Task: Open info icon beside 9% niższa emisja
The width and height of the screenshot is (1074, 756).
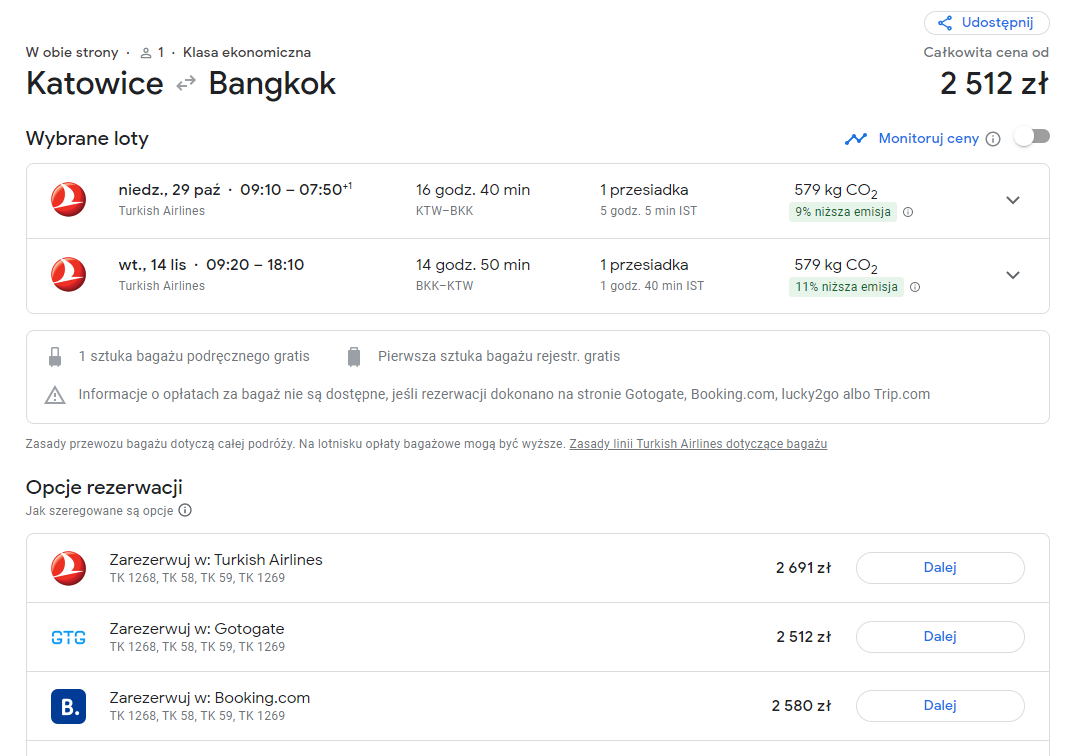Action: coord(908,212)
